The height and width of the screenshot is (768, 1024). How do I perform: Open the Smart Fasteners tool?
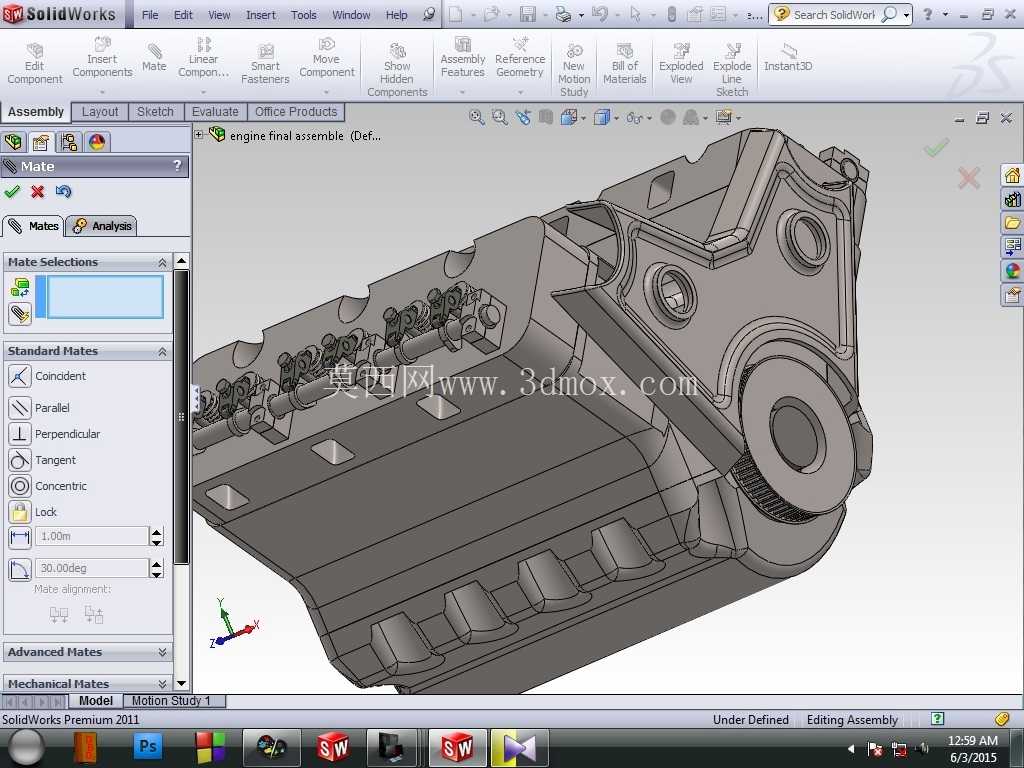(x=264, y=65)
